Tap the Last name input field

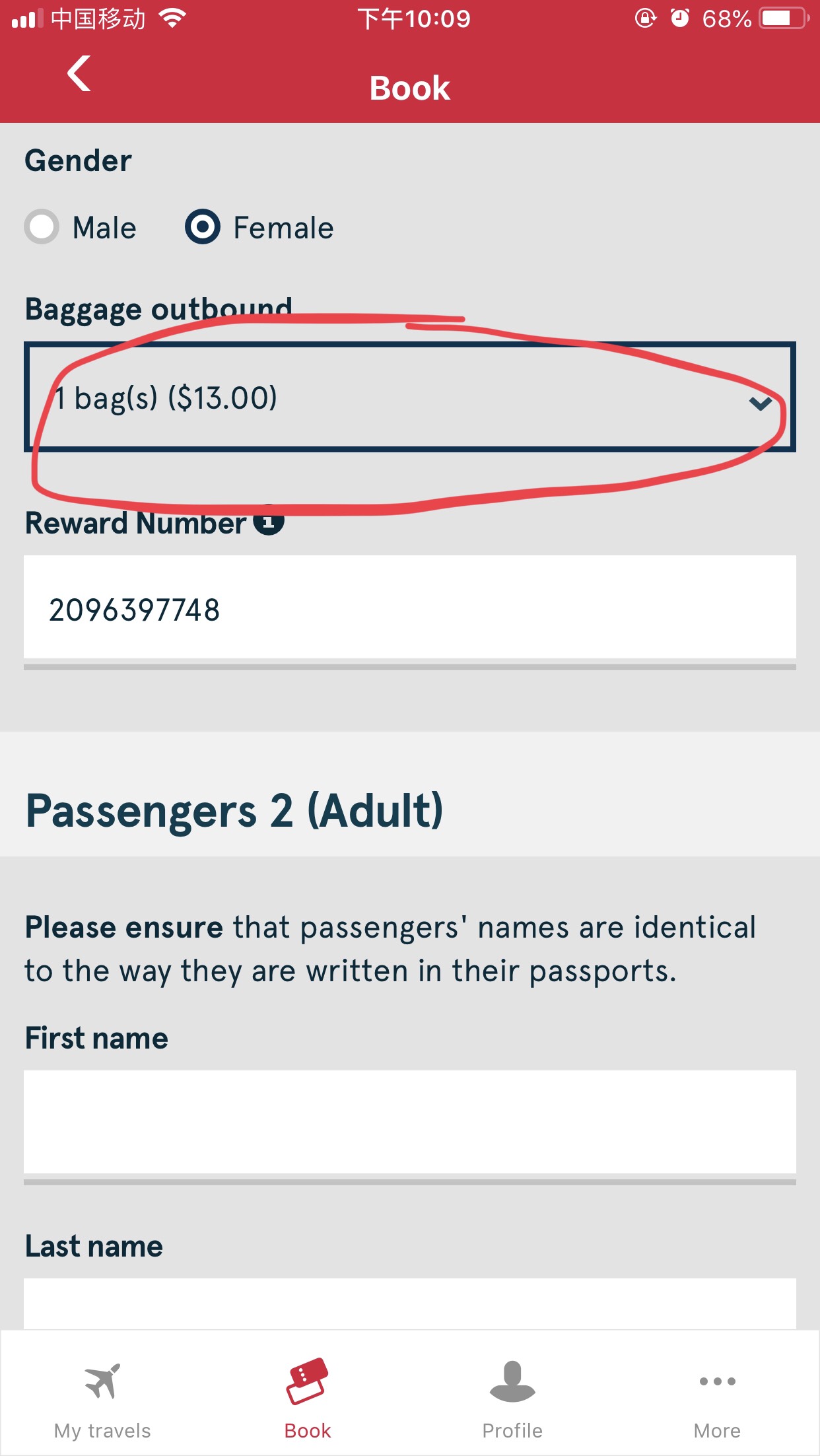point(409,1303)
